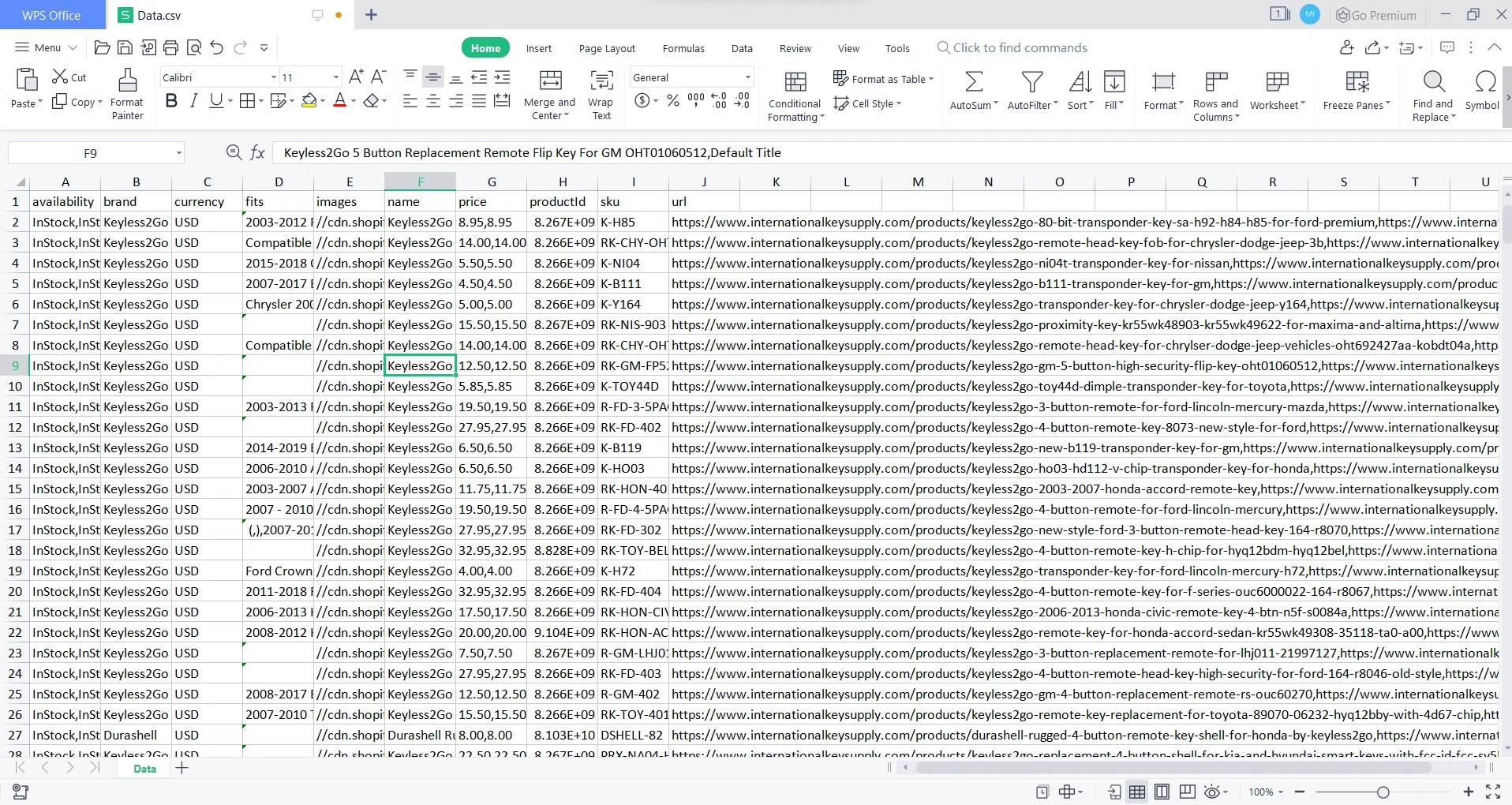Click the Go Premium button
The image size is (1512, 805).
(1376, 15)
